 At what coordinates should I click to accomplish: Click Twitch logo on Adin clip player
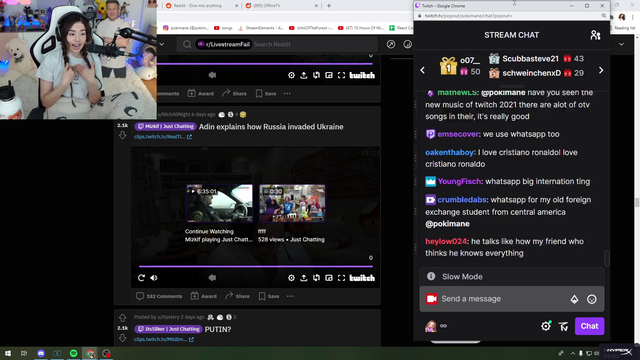tap(362, 278)
